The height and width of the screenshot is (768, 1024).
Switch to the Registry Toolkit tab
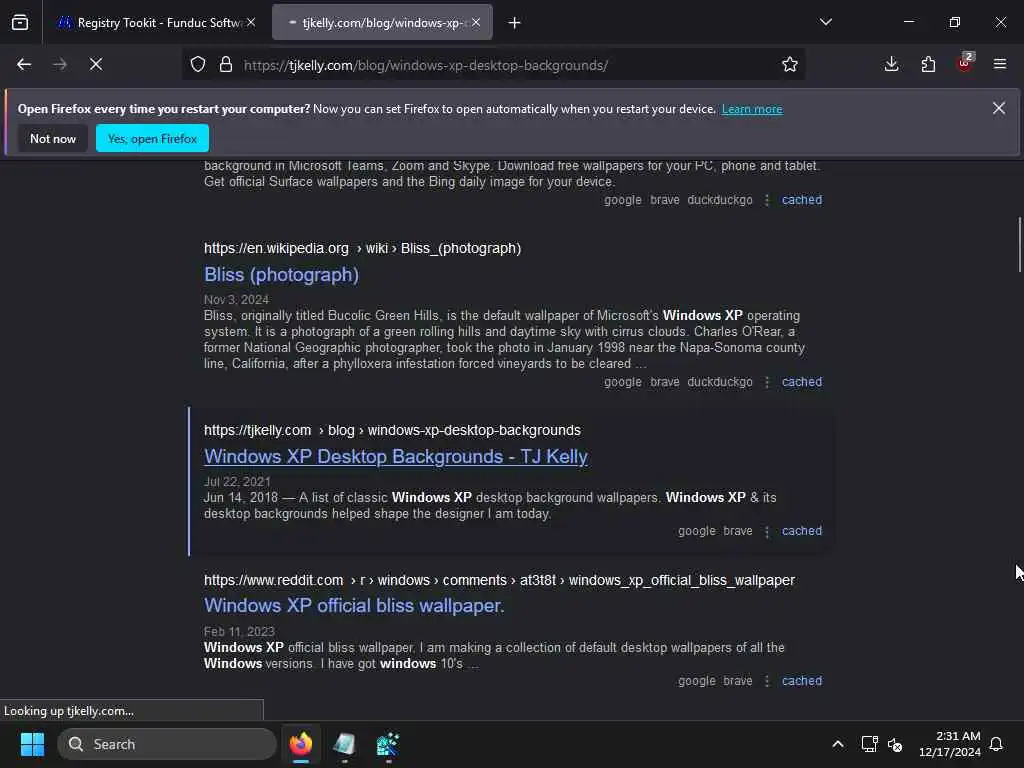coord(157,22)
